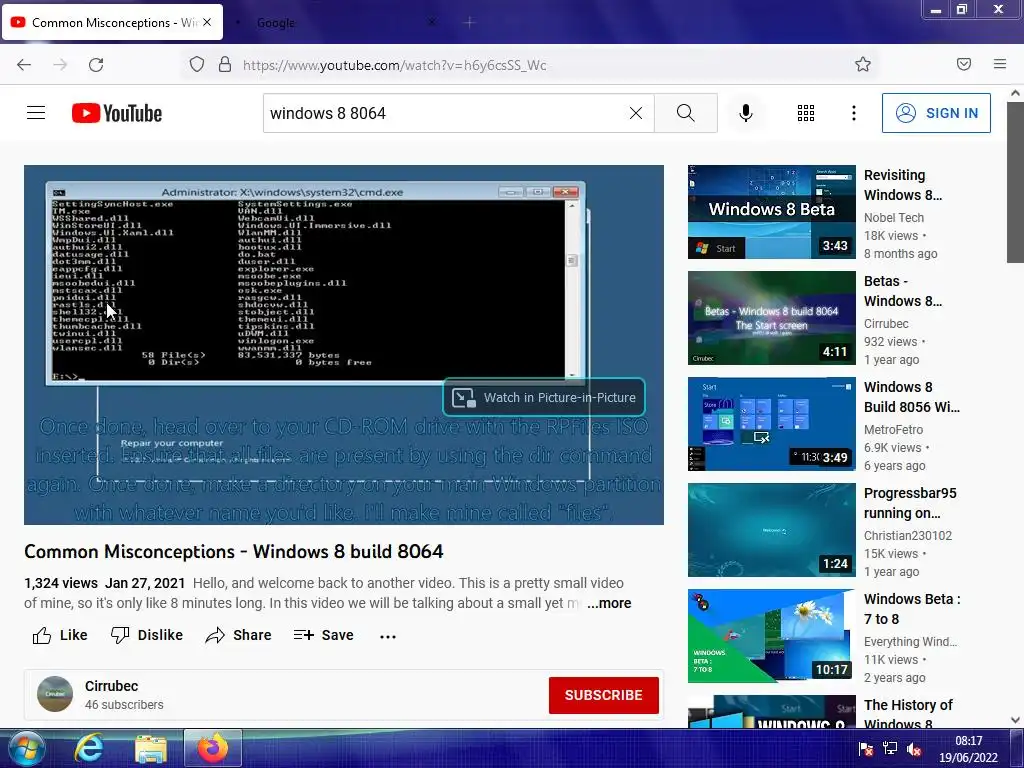Screen dimensions: 1024x768
Task: Bookmark page with star icon
Action: [x=863, y=64]
